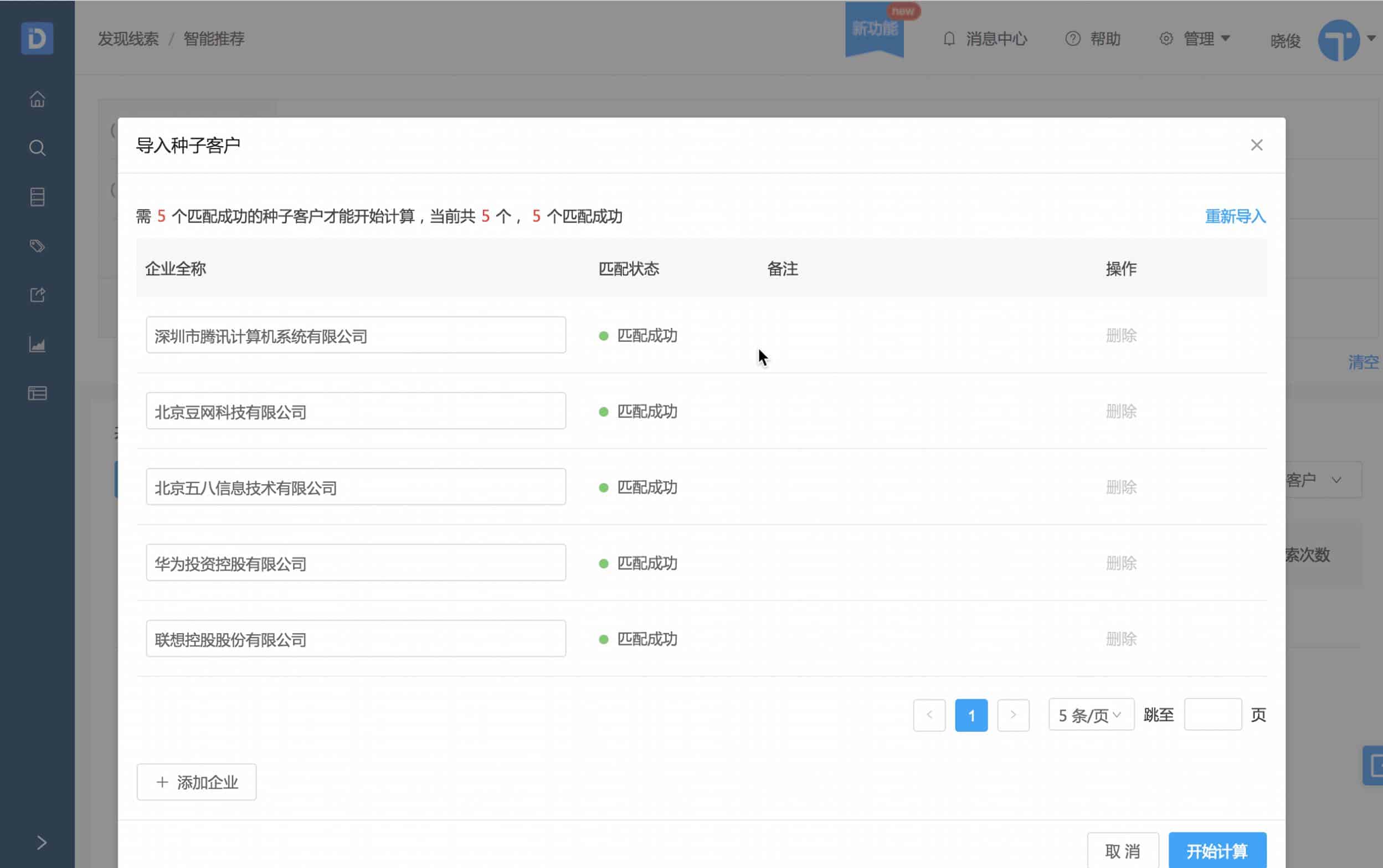The image size is (1383, 868).
Task: Delete the 北京五八信息技术有限公司 row
Action: [x=1122, y=487]
